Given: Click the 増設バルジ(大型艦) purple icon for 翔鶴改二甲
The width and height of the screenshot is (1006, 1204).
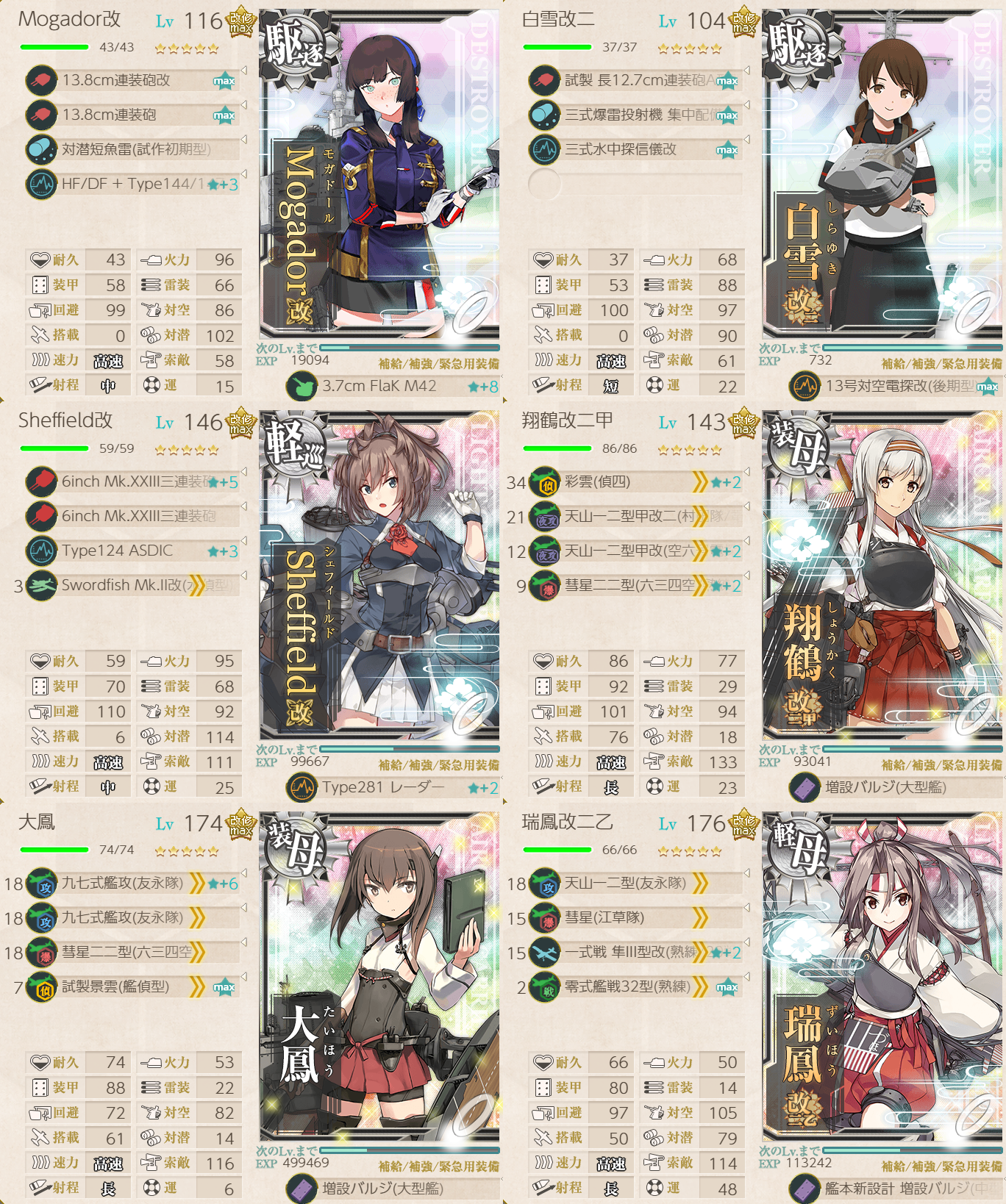Looking at the screenshot, I should pos(805,788).
